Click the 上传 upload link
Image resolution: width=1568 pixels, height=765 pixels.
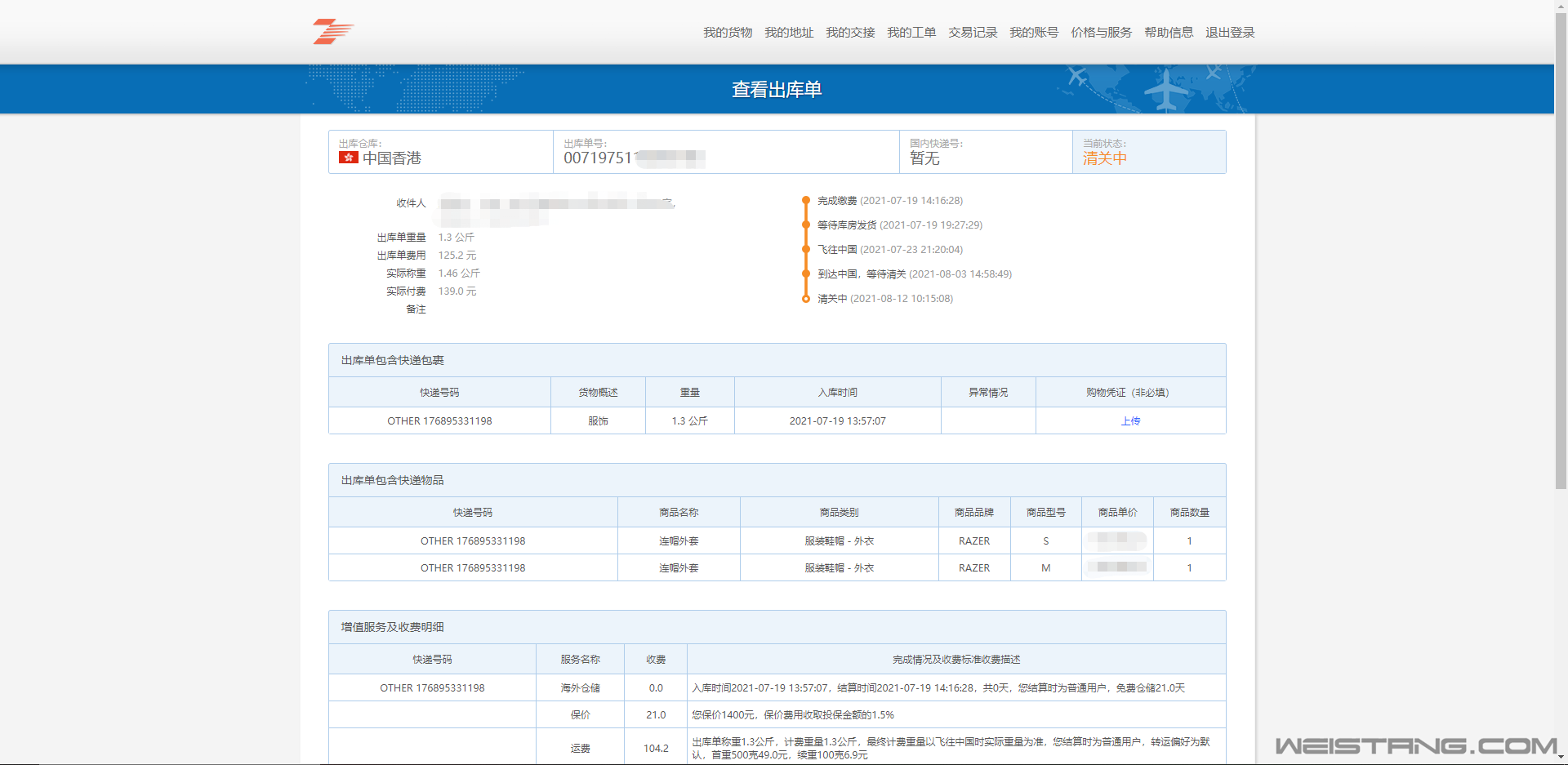1130,421
